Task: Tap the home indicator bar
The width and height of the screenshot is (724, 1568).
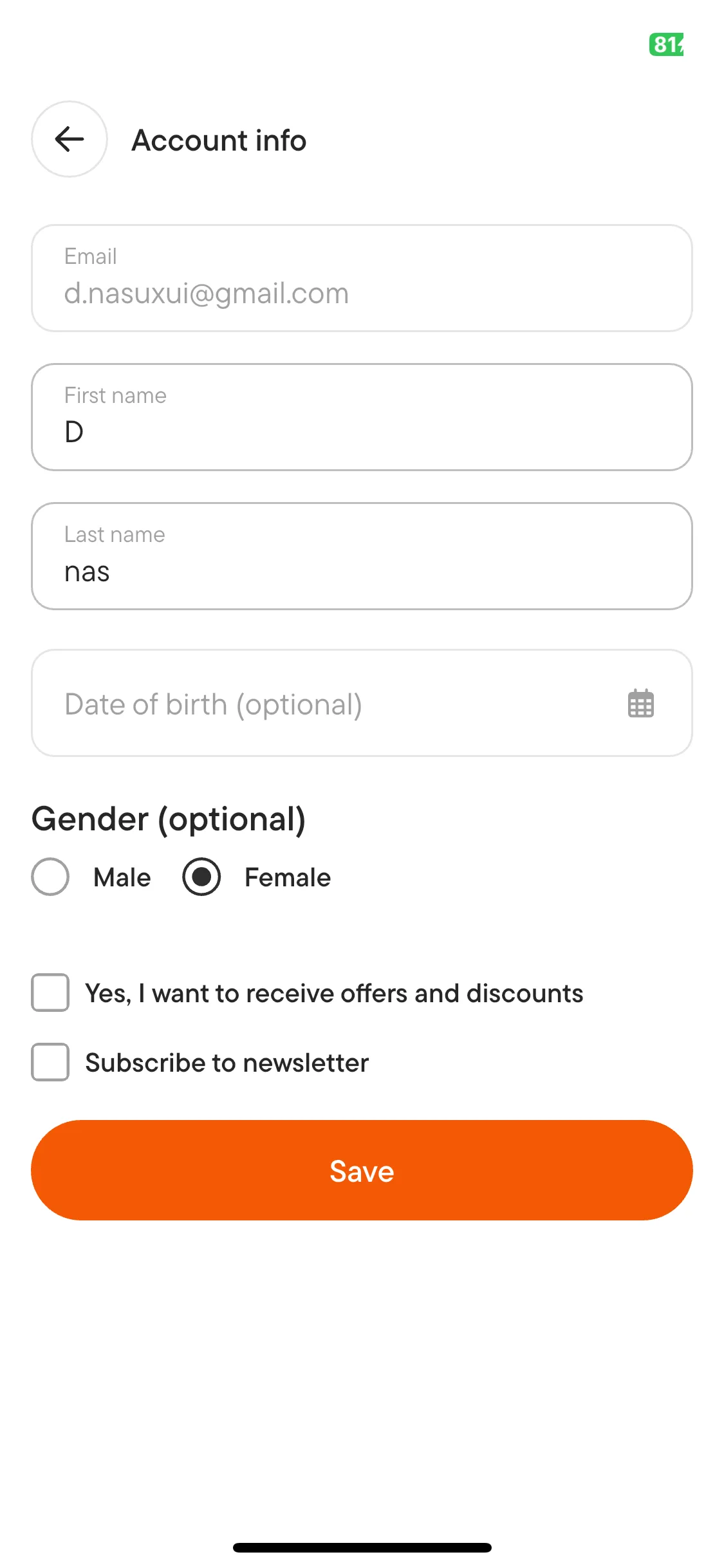Action: point(362,1547)
